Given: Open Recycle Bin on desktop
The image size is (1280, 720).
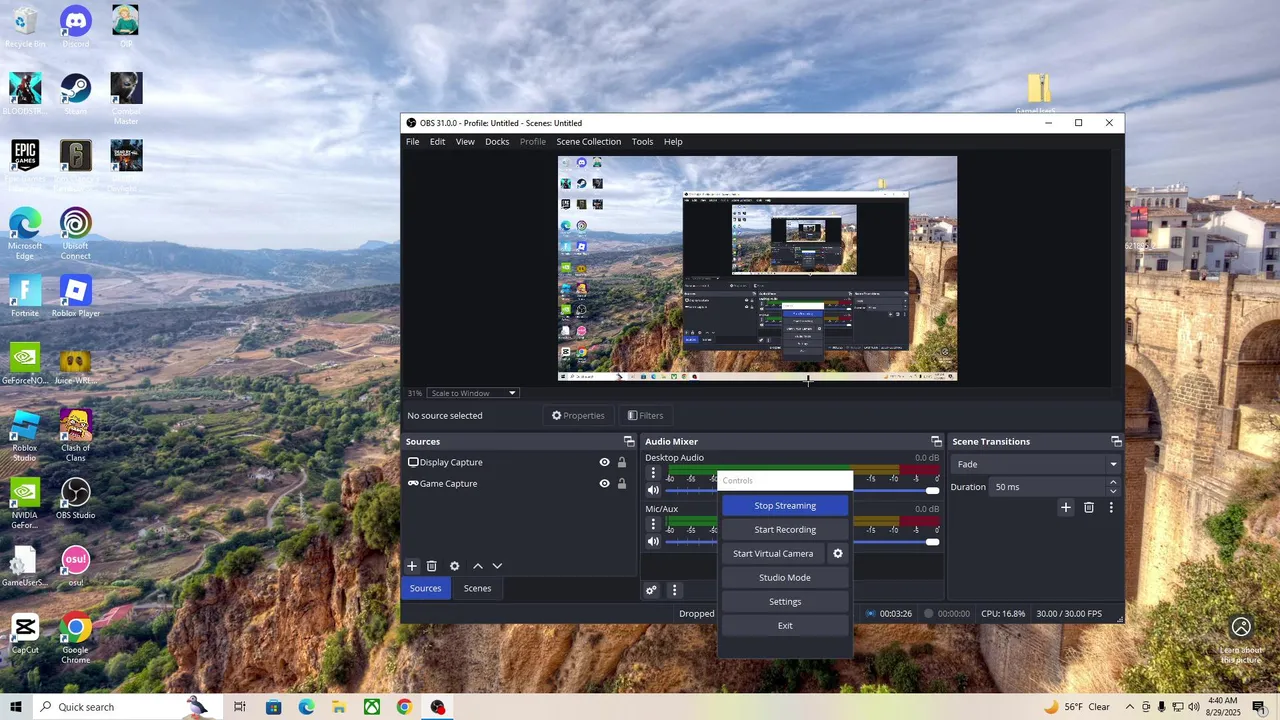Looking at the screenshot, I should pyautogui.click(x=25, y=26).
